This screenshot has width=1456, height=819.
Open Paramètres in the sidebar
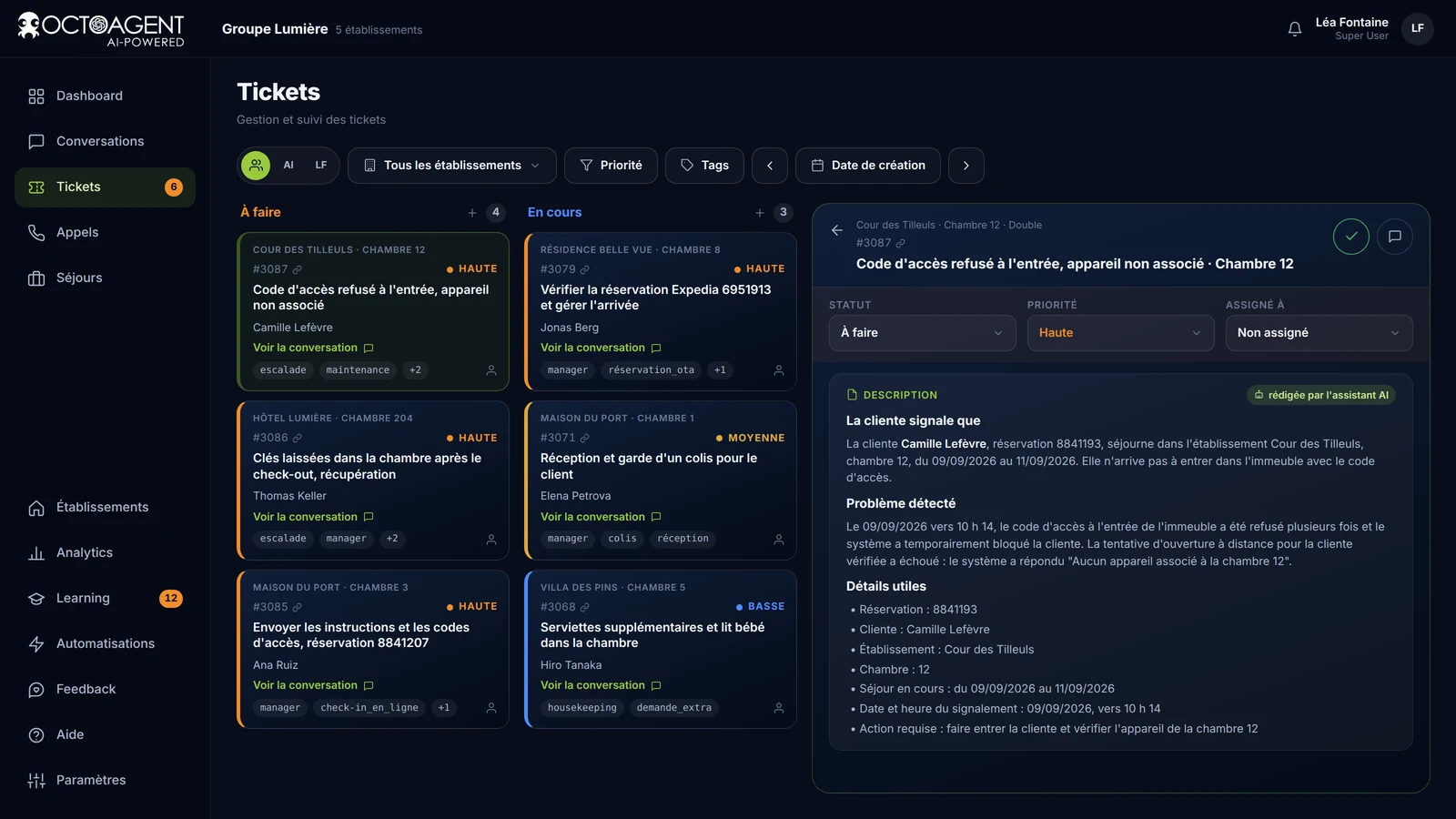[105, 781]
